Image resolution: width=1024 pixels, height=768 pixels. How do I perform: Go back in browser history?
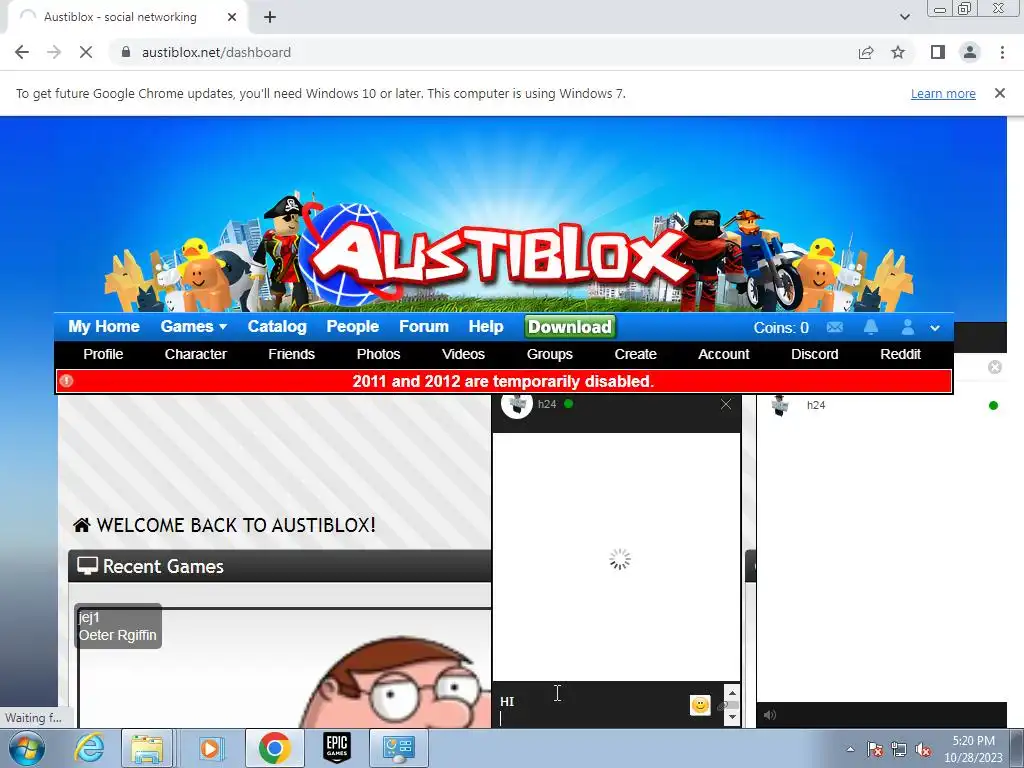pos(22,52)
